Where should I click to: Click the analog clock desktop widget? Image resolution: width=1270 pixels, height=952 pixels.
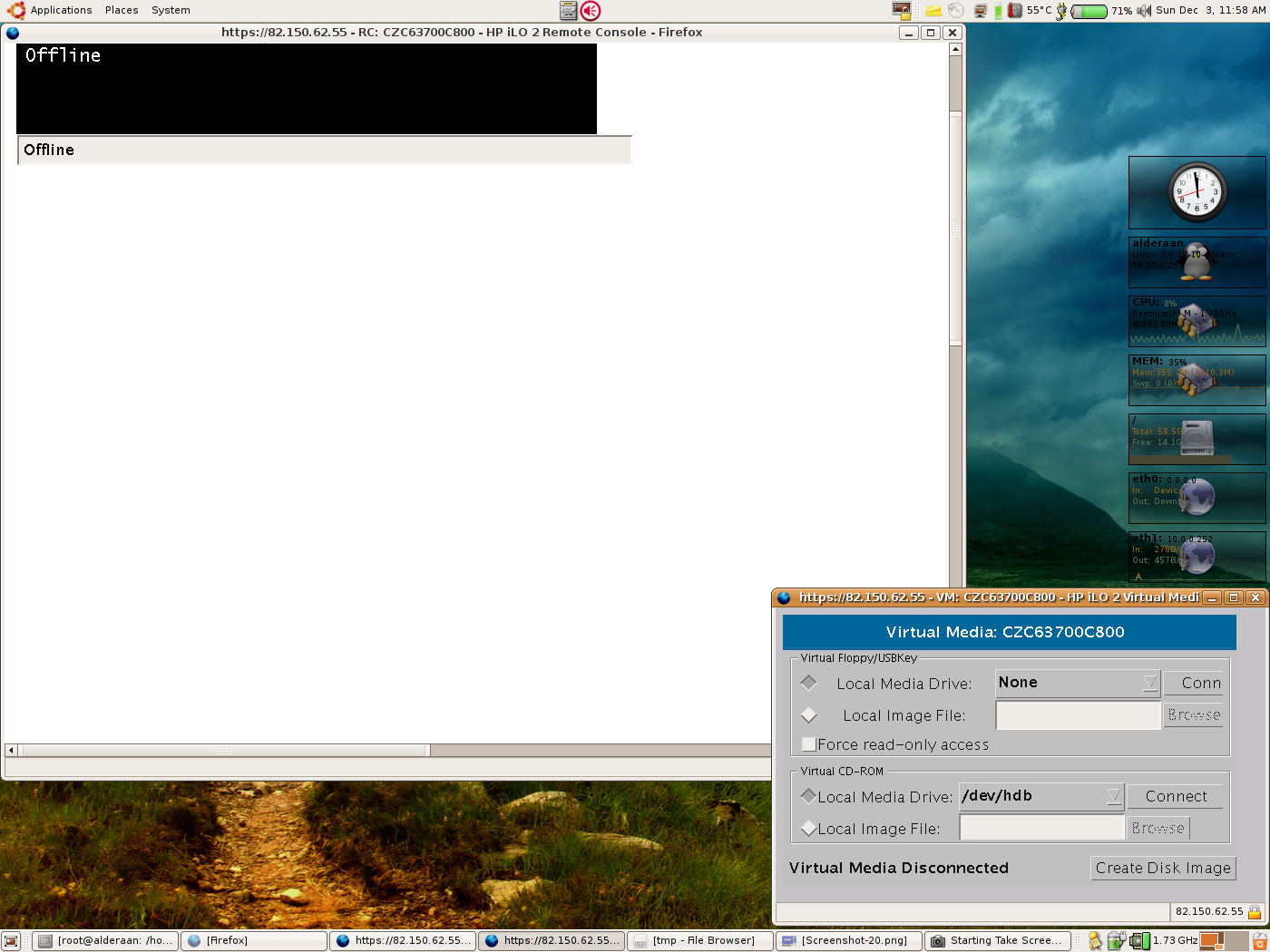[x=1197, y=192]
